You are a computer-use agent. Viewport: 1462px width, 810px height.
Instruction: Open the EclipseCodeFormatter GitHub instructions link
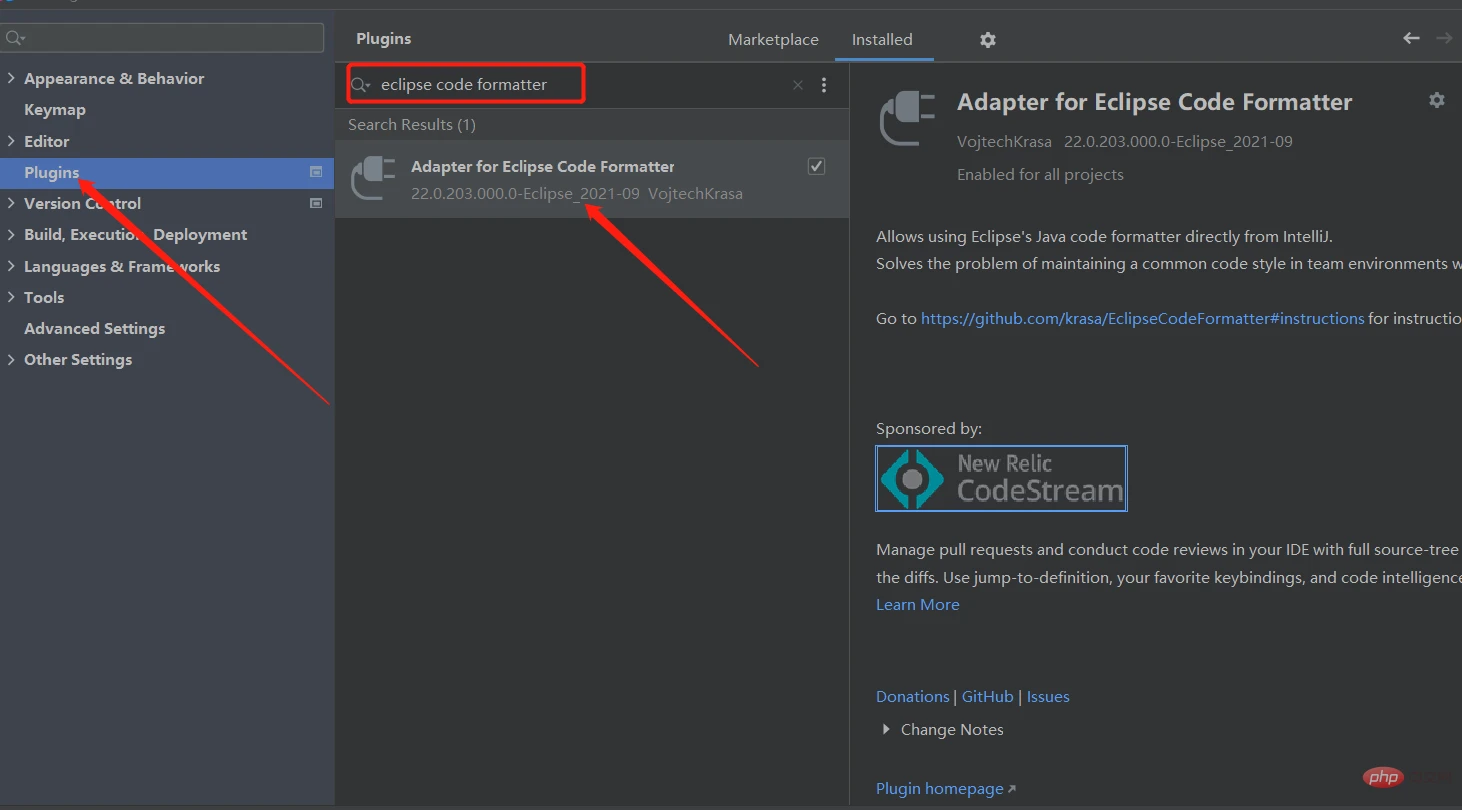[x=1142, y=318]
